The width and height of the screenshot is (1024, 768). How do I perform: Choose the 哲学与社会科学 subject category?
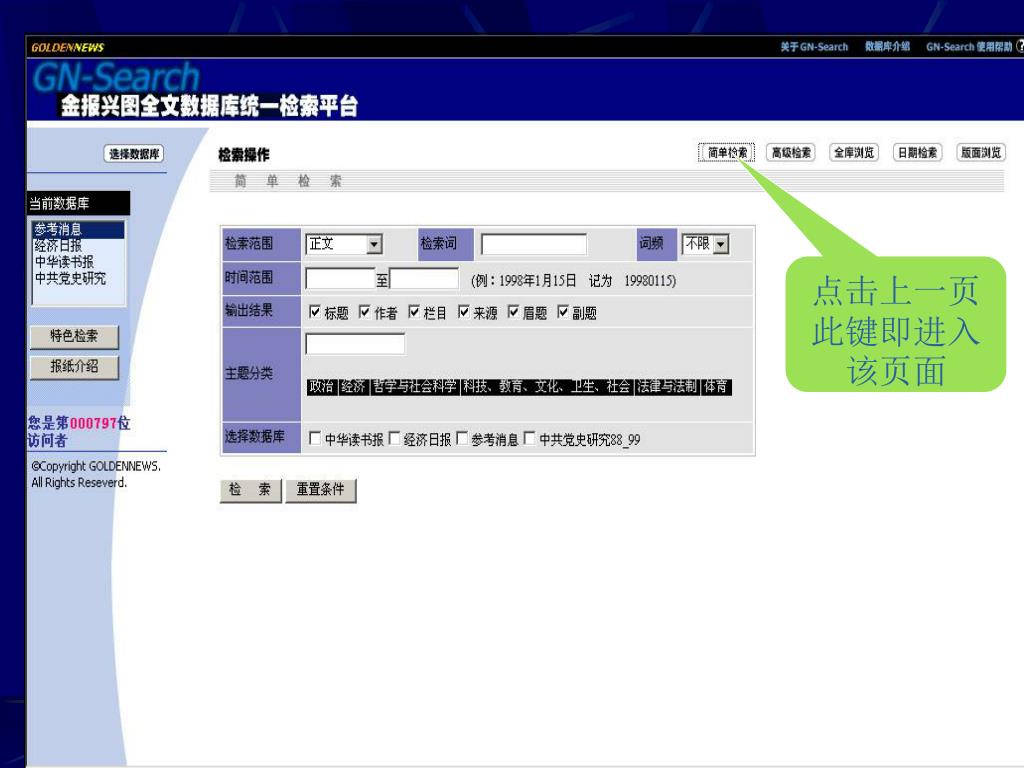(415, 387)
